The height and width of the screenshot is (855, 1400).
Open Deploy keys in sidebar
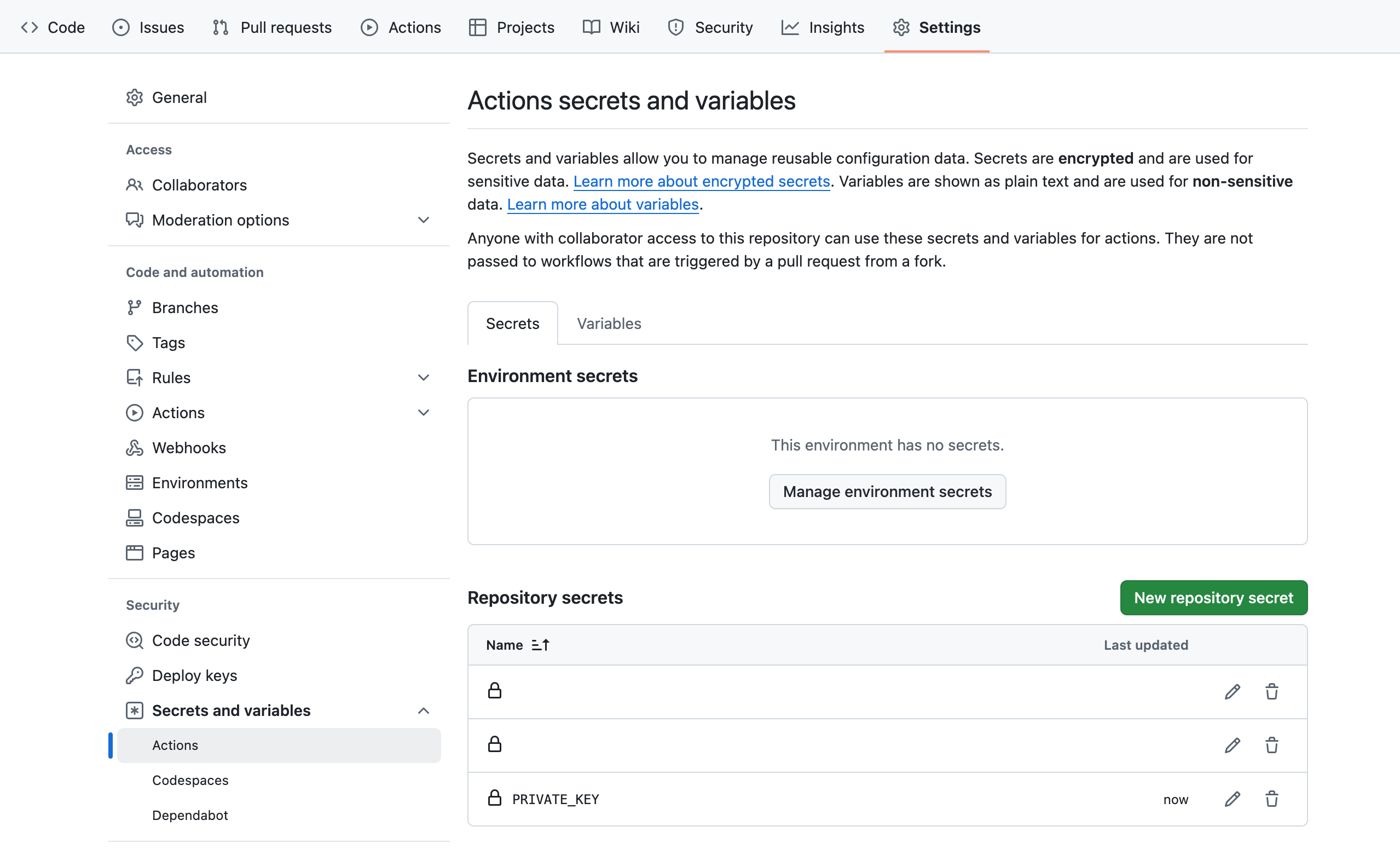point(194,675)
